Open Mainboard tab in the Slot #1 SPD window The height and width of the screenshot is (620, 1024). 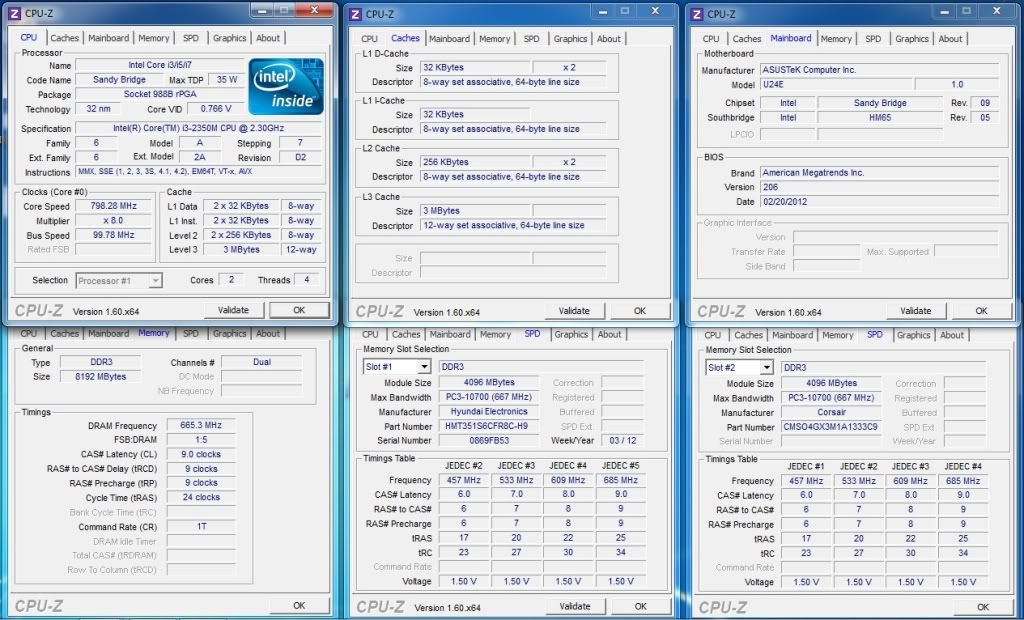tap(450, 334)
